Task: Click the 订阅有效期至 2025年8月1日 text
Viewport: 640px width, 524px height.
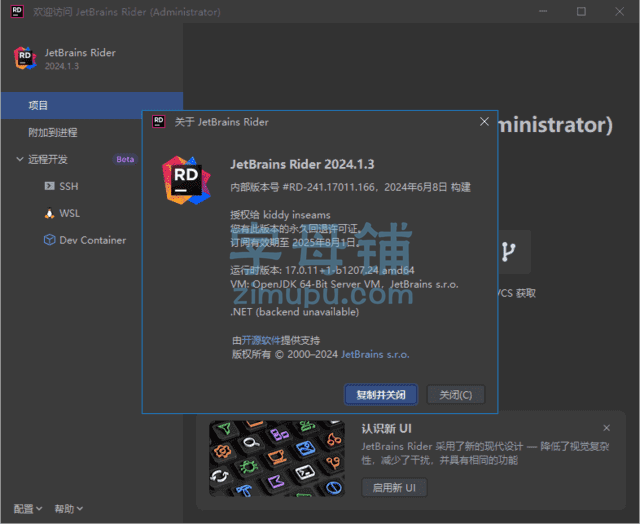Action: (294, 242)
